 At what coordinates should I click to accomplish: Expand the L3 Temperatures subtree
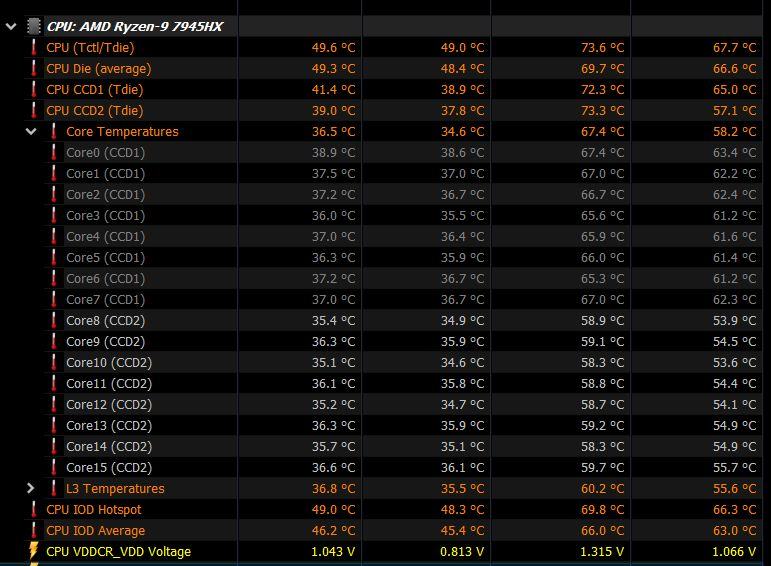click(30, 488)
